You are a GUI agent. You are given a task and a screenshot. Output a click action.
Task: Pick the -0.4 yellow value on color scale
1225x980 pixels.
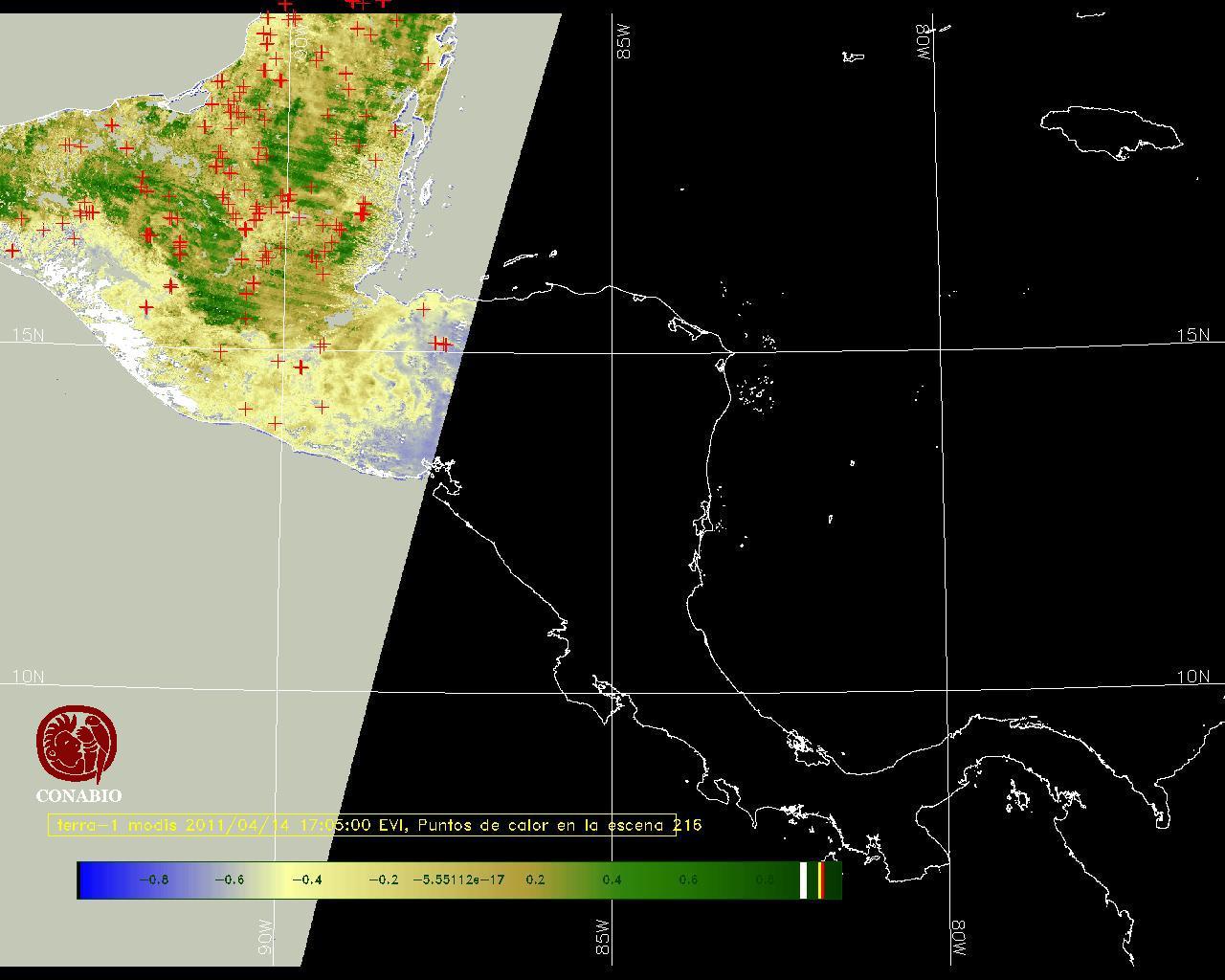click(x=306, y=880)
